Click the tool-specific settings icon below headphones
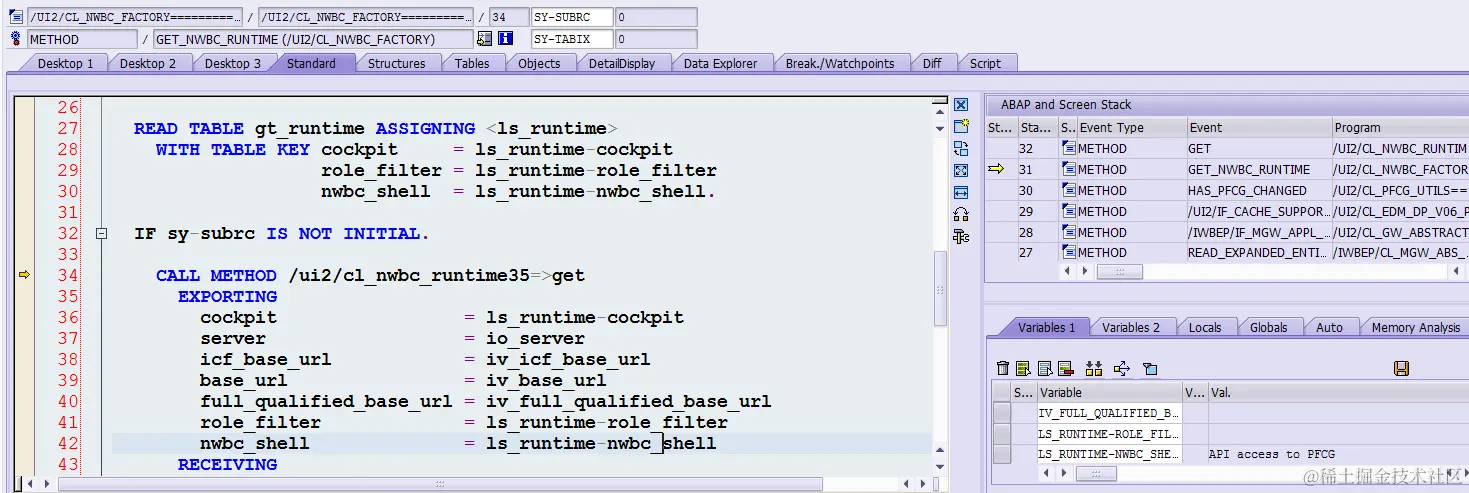This screenshot has height=493, width=1469. (961, 236)
